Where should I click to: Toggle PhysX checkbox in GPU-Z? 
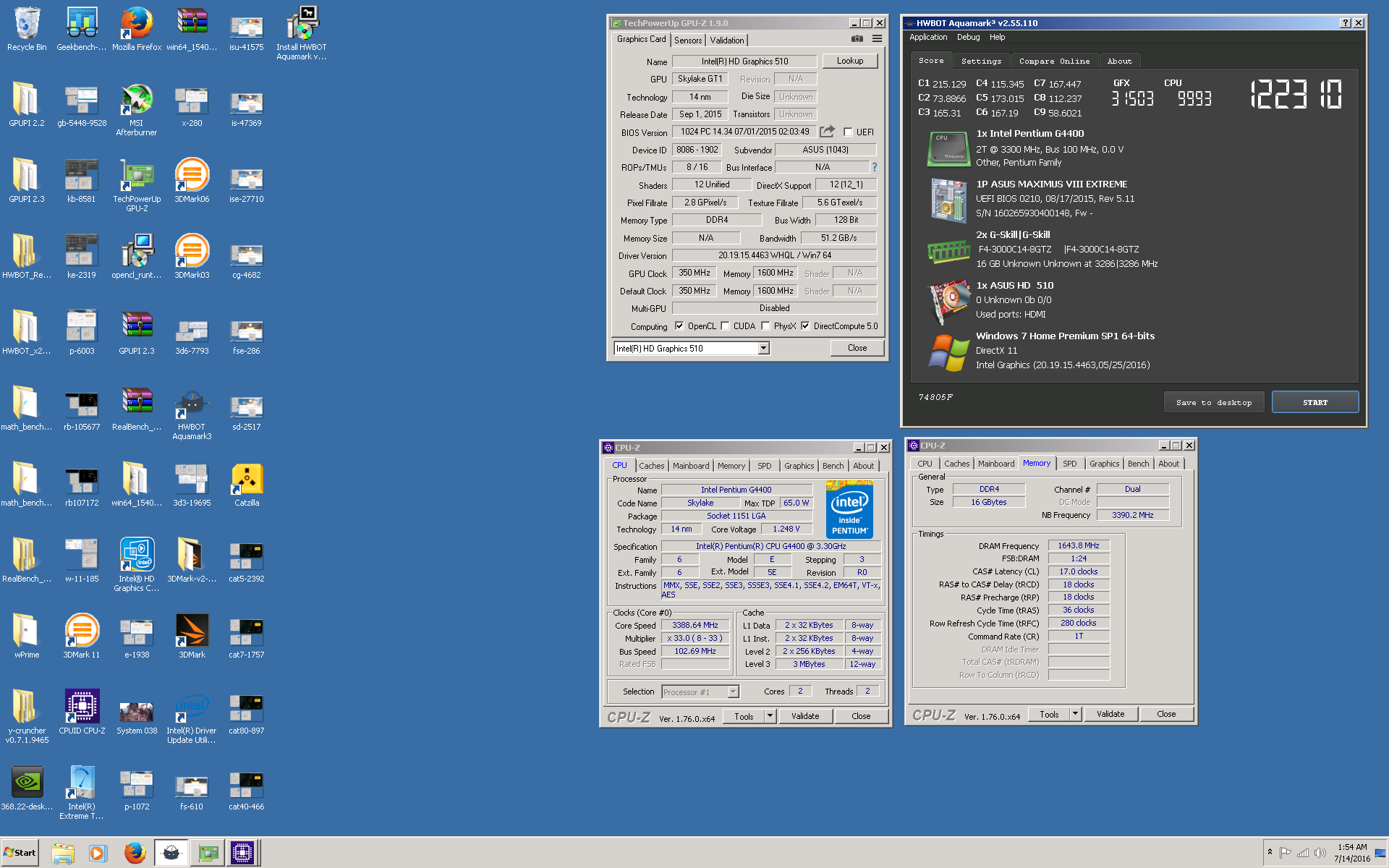pyautogui.click(x=765, y=326)
